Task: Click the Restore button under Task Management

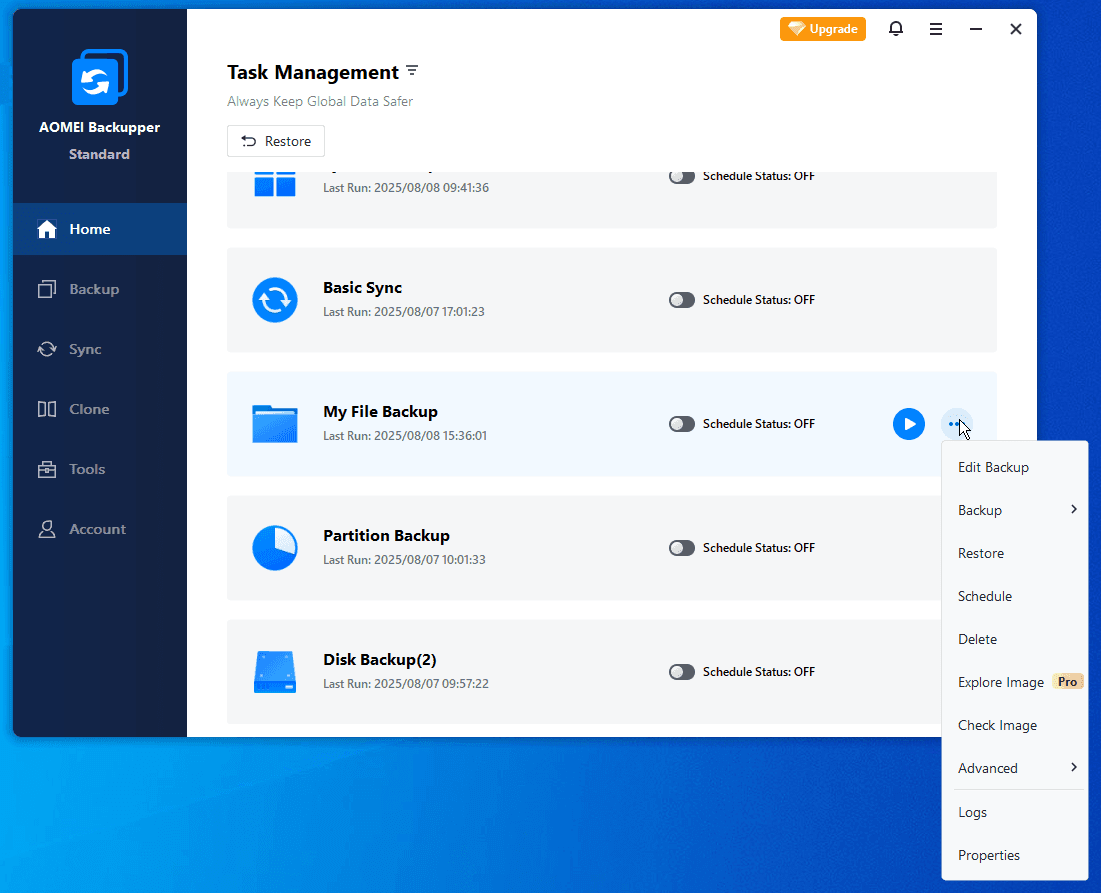Action: point(276,141)
